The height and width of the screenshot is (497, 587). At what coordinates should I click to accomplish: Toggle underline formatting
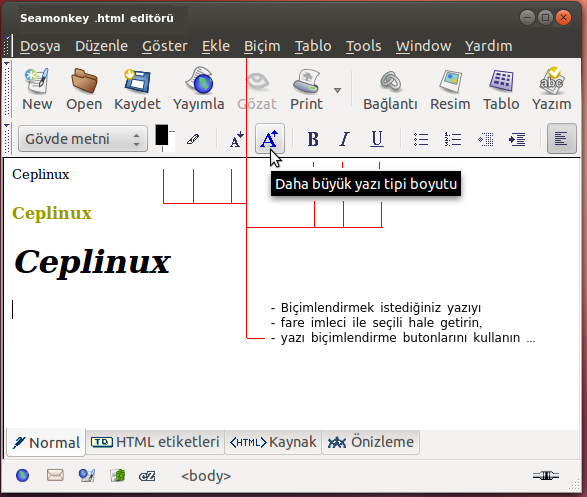click(x=377, y=139)
